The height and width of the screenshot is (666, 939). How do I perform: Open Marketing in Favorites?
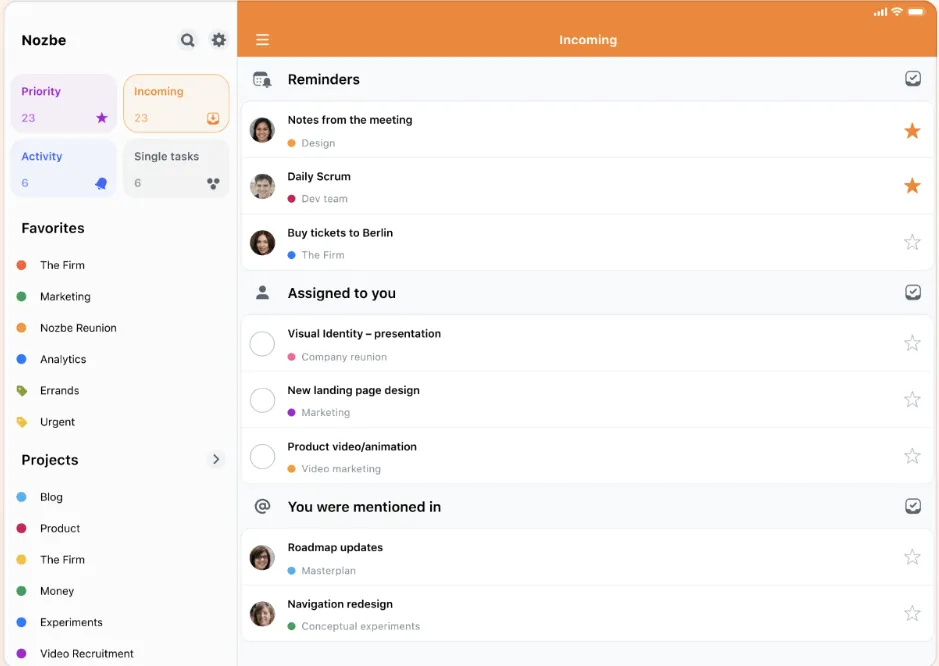coord(65,296)
